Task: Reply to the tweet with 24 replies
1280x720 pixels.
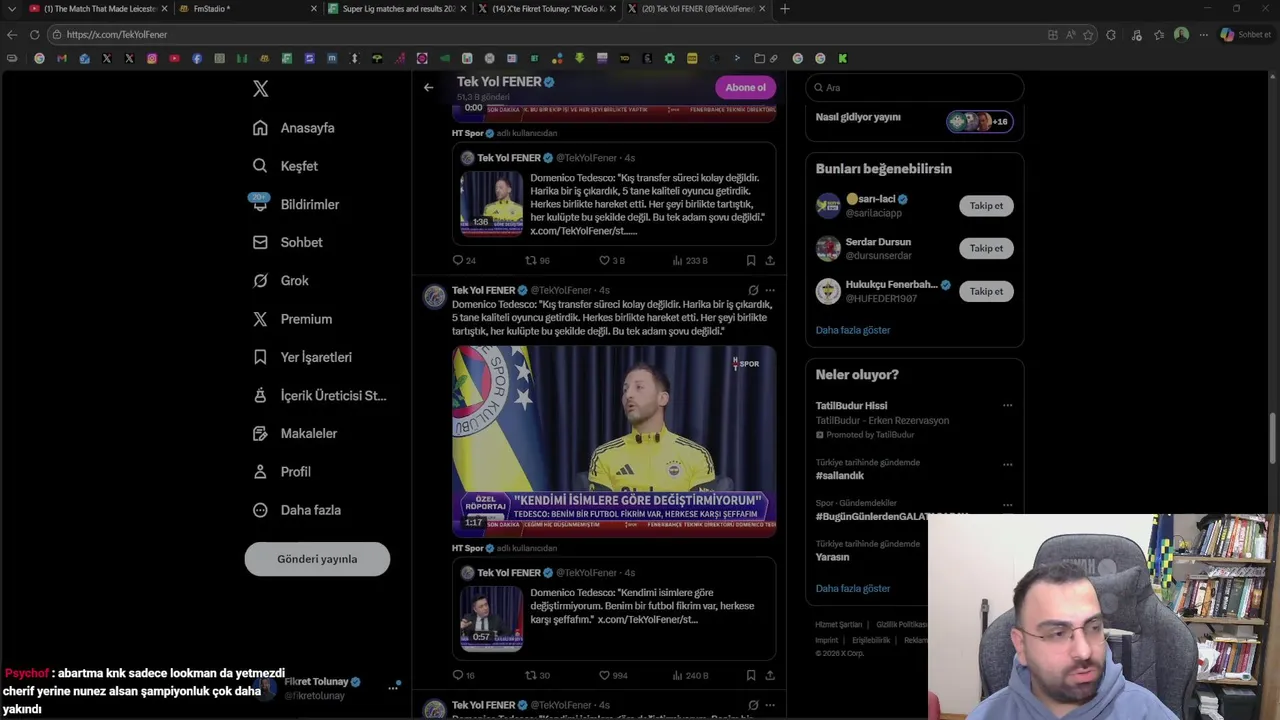Action: [464, 260]
